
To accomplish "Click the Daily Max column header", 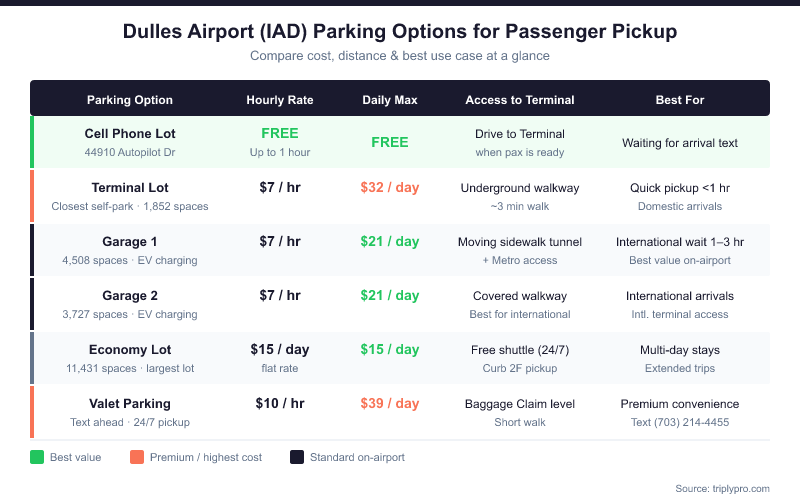I will tap(390, 100).
